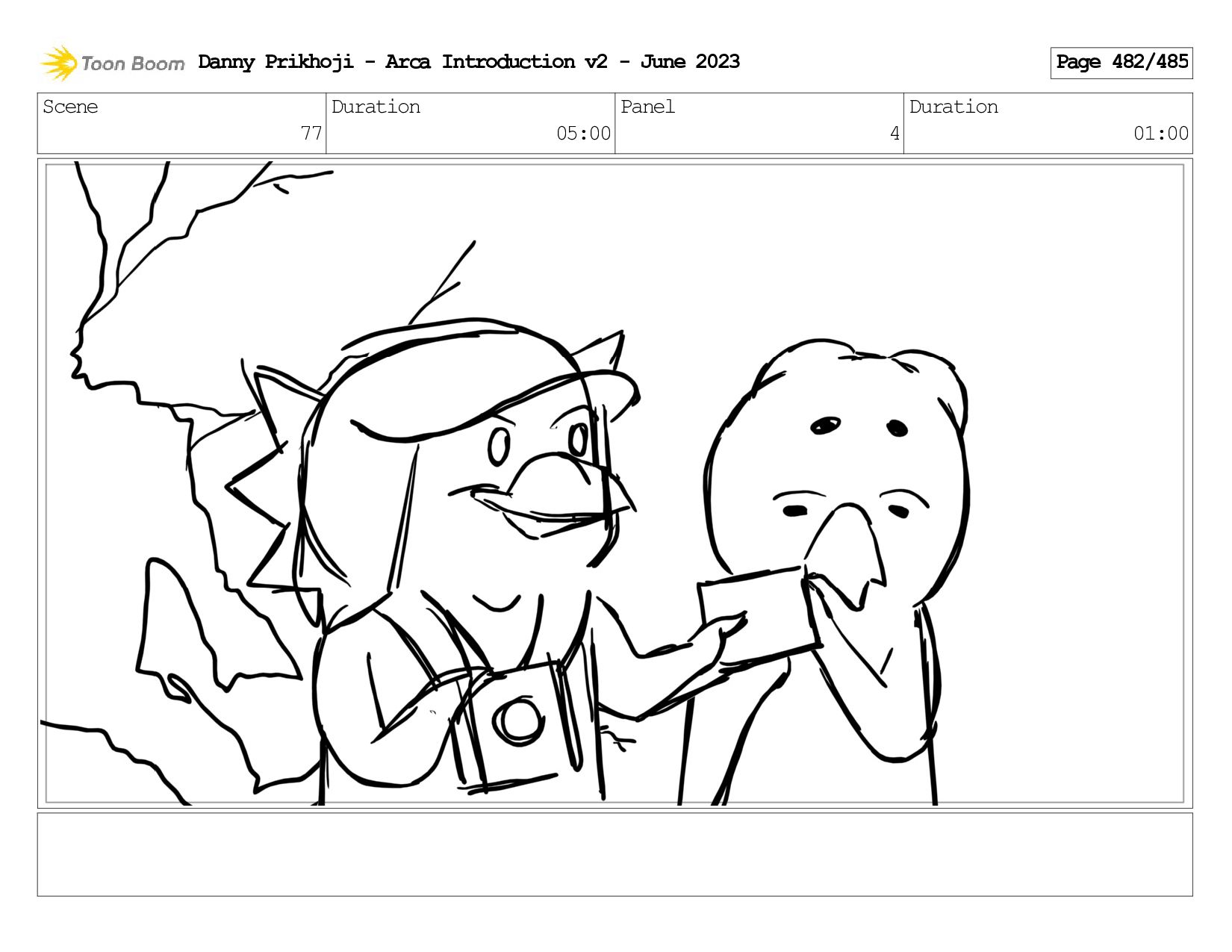1232x952 pixels.
Task: Select the panel number '4'
Action: [895, 134]
